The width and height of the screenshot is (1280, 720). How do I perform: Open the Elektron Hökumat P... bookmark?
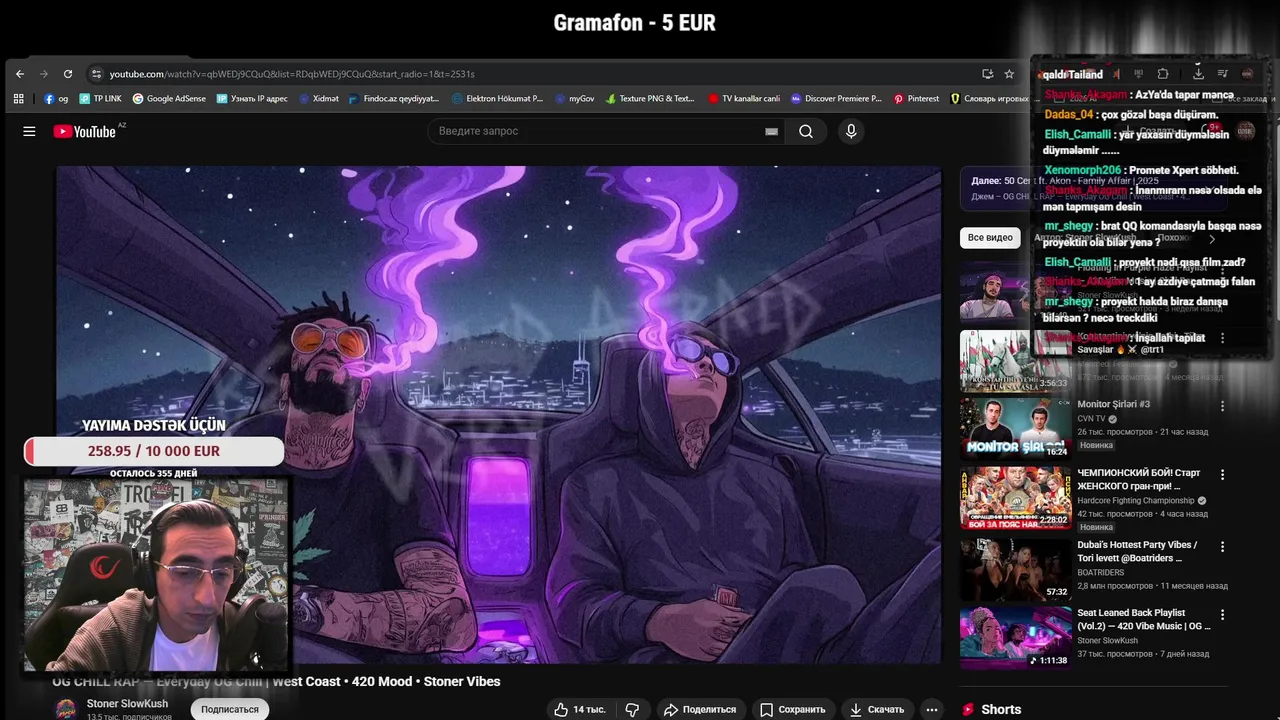point(497,99)
